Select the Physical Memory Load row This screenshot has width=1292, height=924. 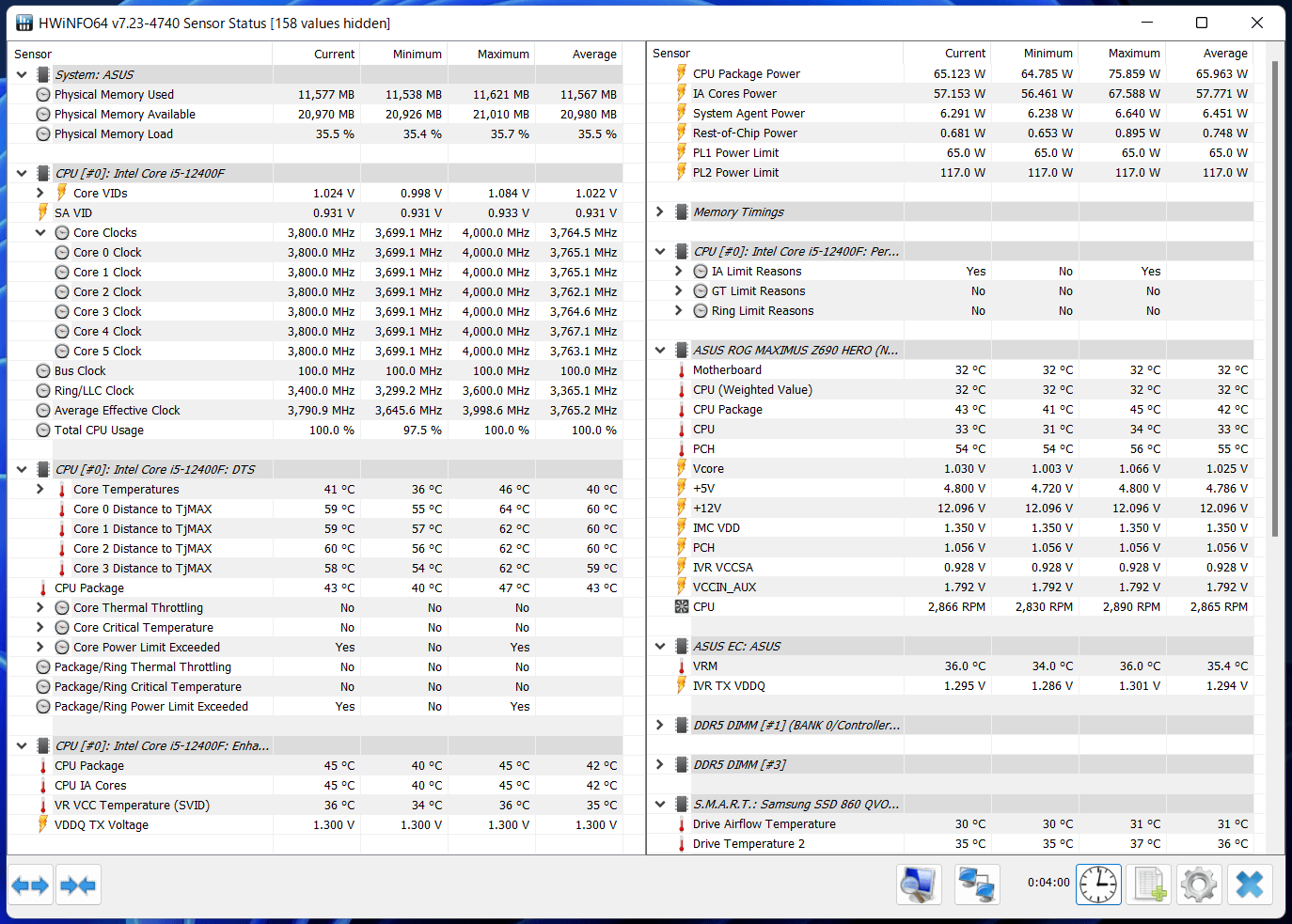point(315,134)
